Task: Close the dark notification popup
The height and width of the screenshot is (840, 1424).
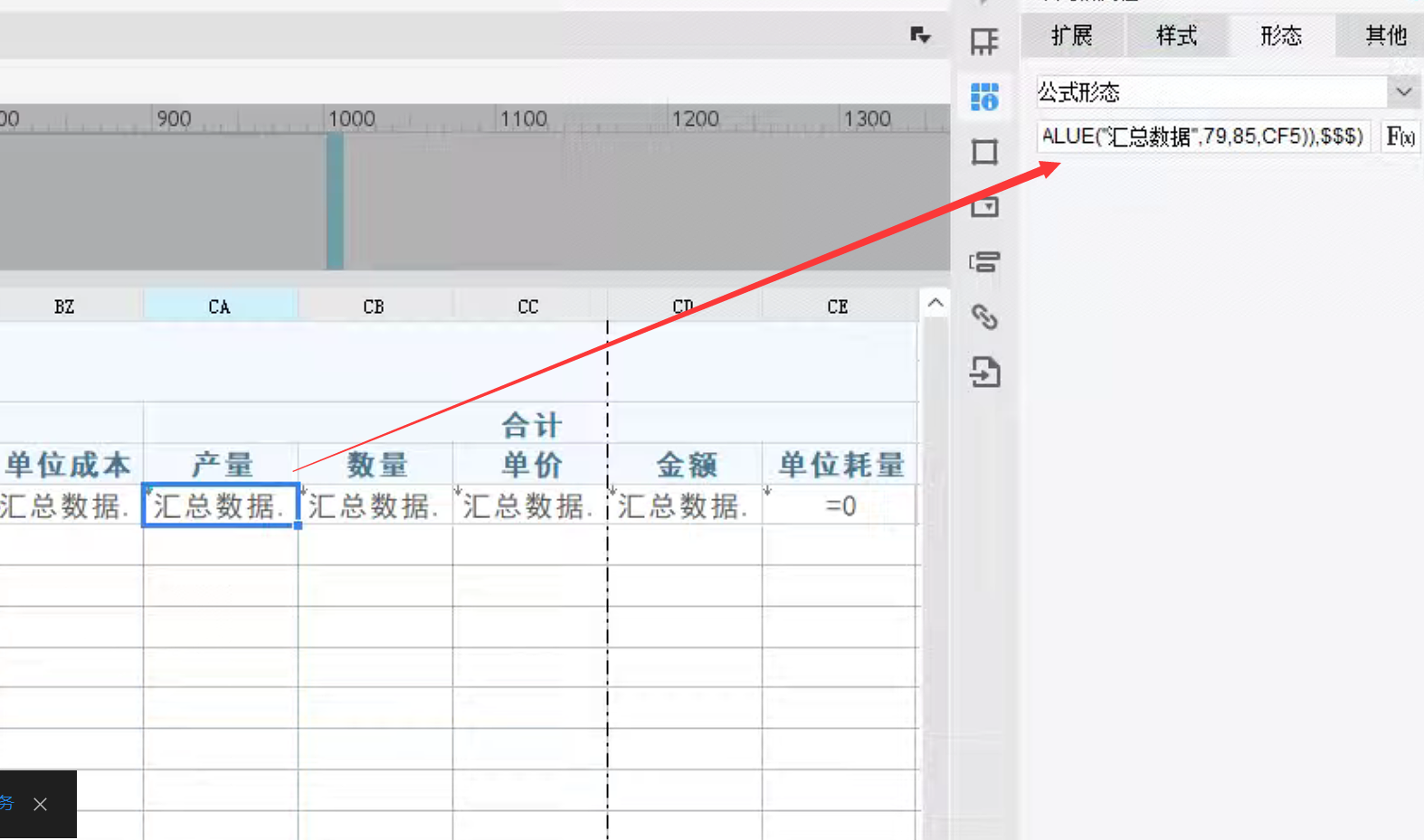Action: pos(41,804)
